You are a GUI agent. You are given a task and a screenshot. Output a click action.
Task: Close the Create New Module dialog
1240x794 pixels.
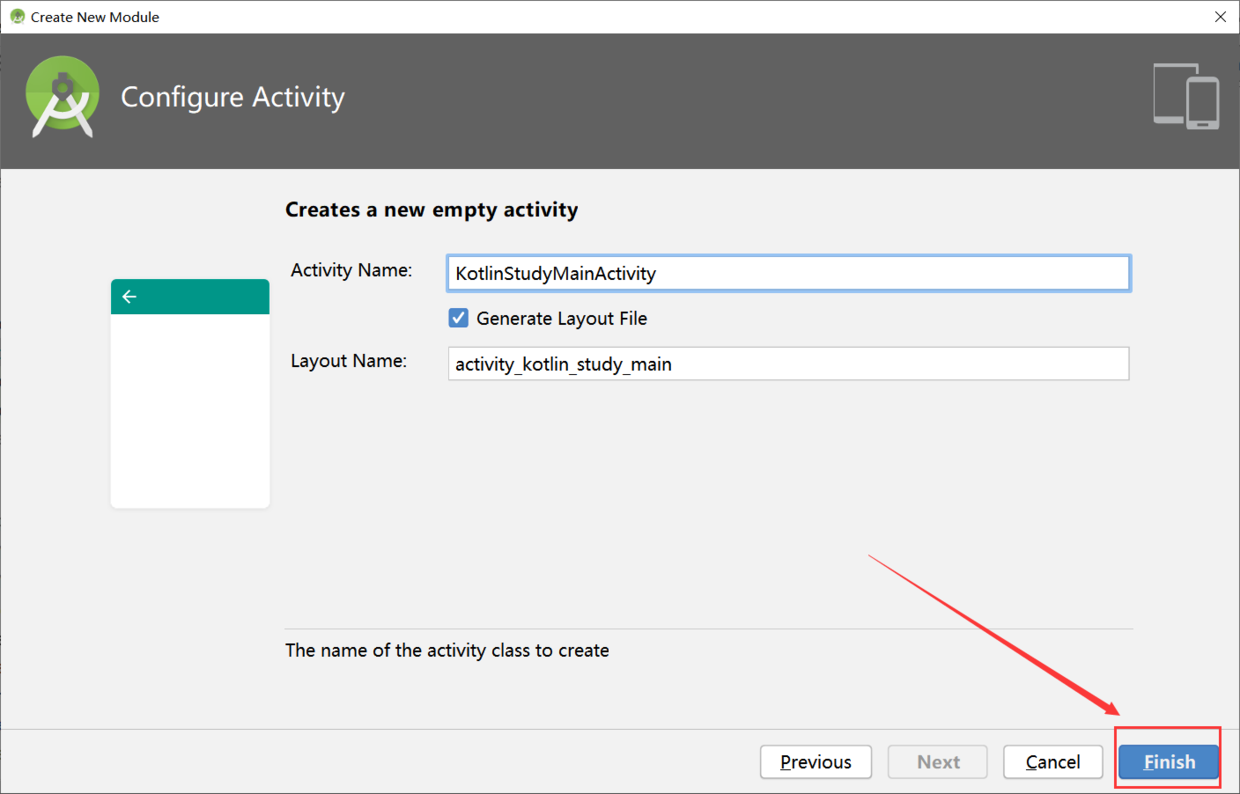pyautogui.click(x=1220, y=17)
